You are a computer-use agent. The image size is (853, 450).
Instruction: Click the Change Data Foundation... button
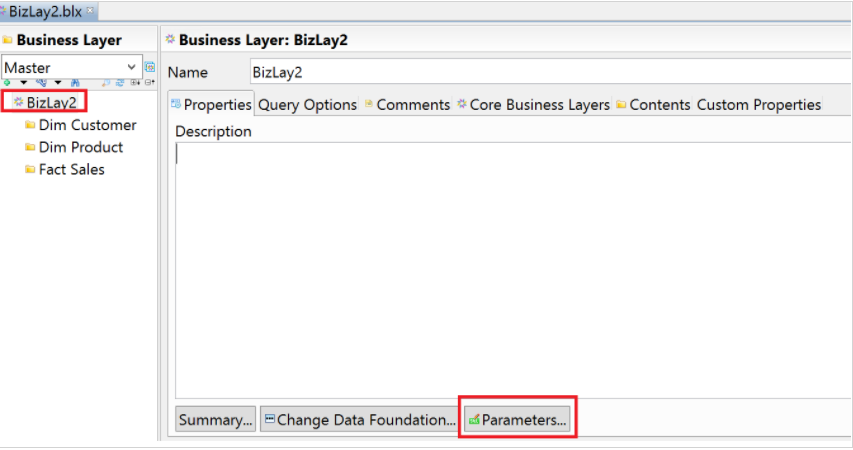(359, 420)
